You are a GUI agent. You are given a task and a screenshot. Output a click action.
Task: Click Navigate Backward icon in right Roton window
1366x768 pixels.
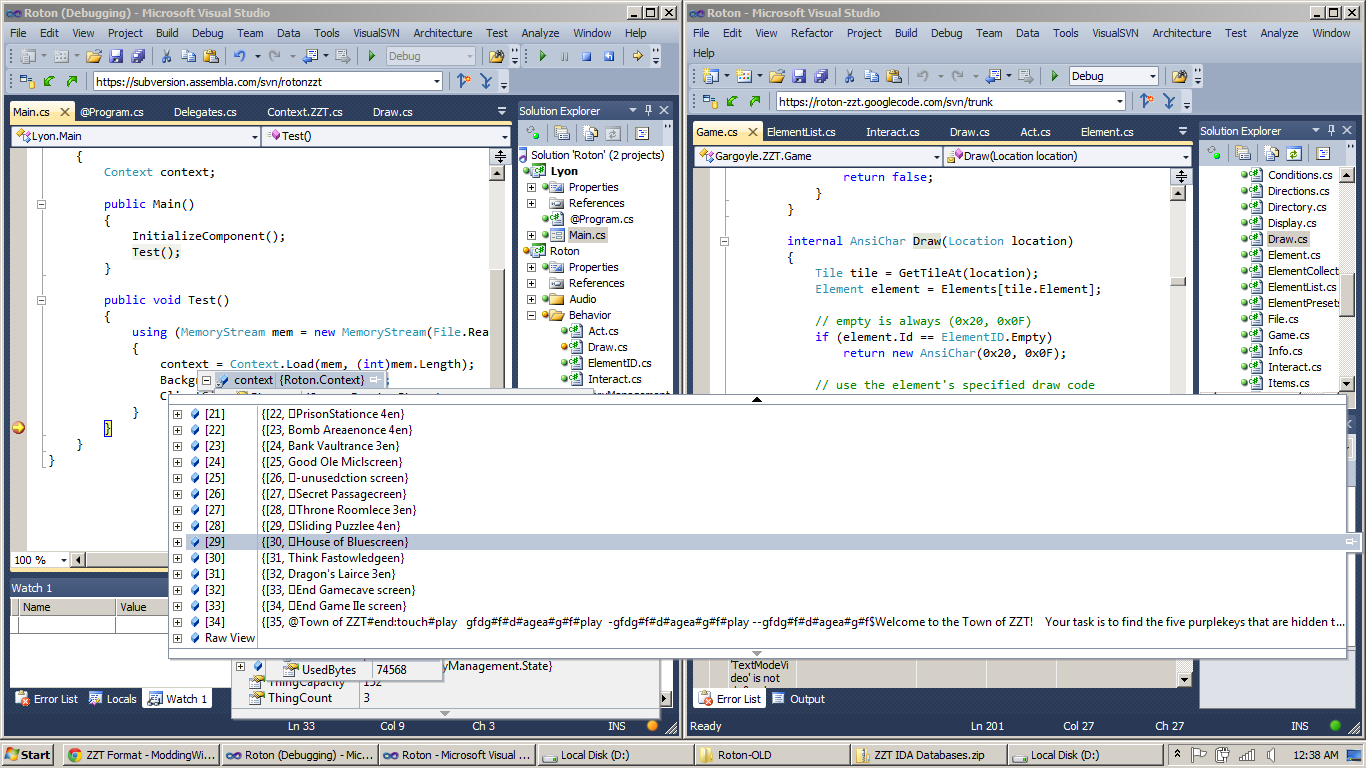(x=993, y=76)
